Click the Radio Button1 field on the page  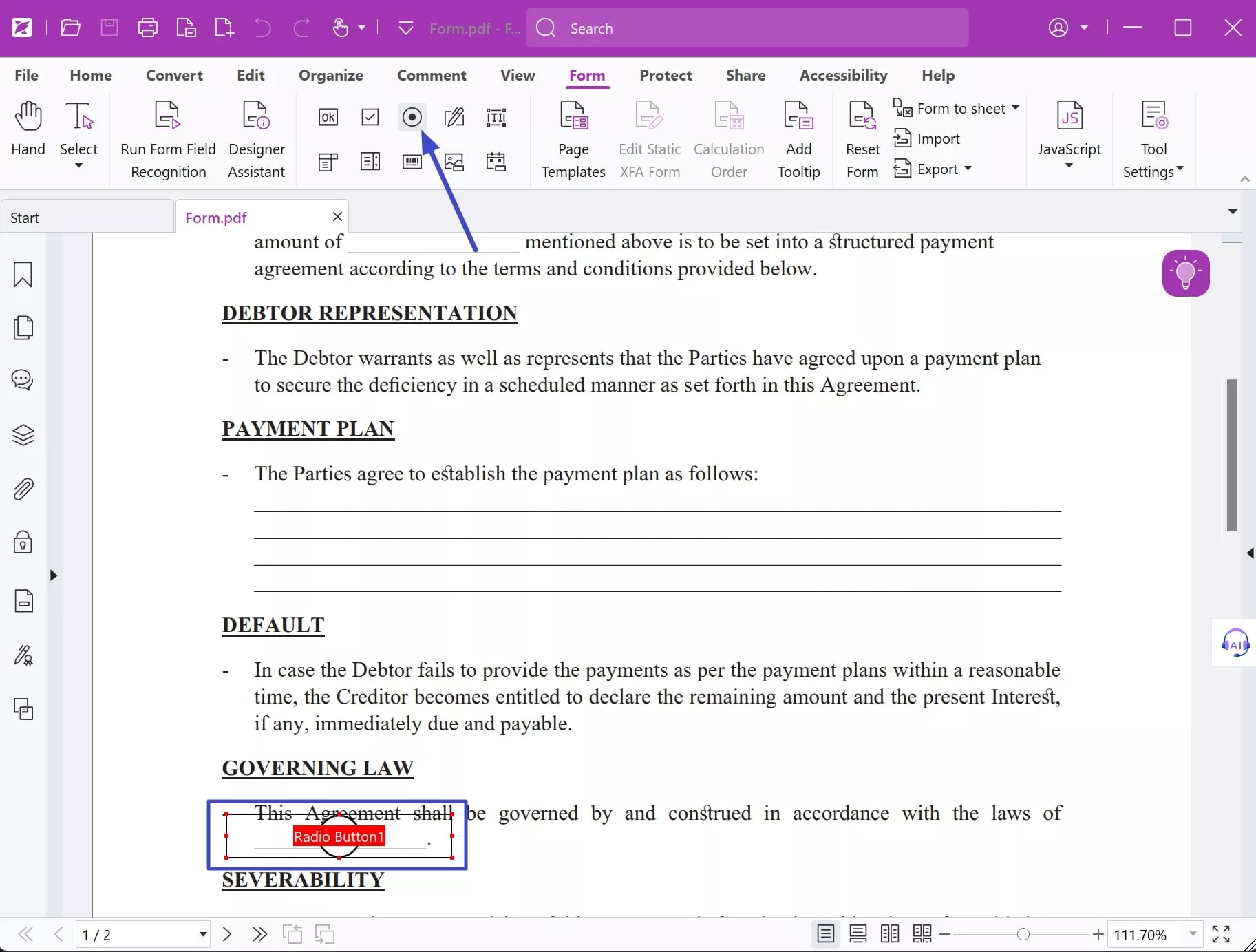339,836
